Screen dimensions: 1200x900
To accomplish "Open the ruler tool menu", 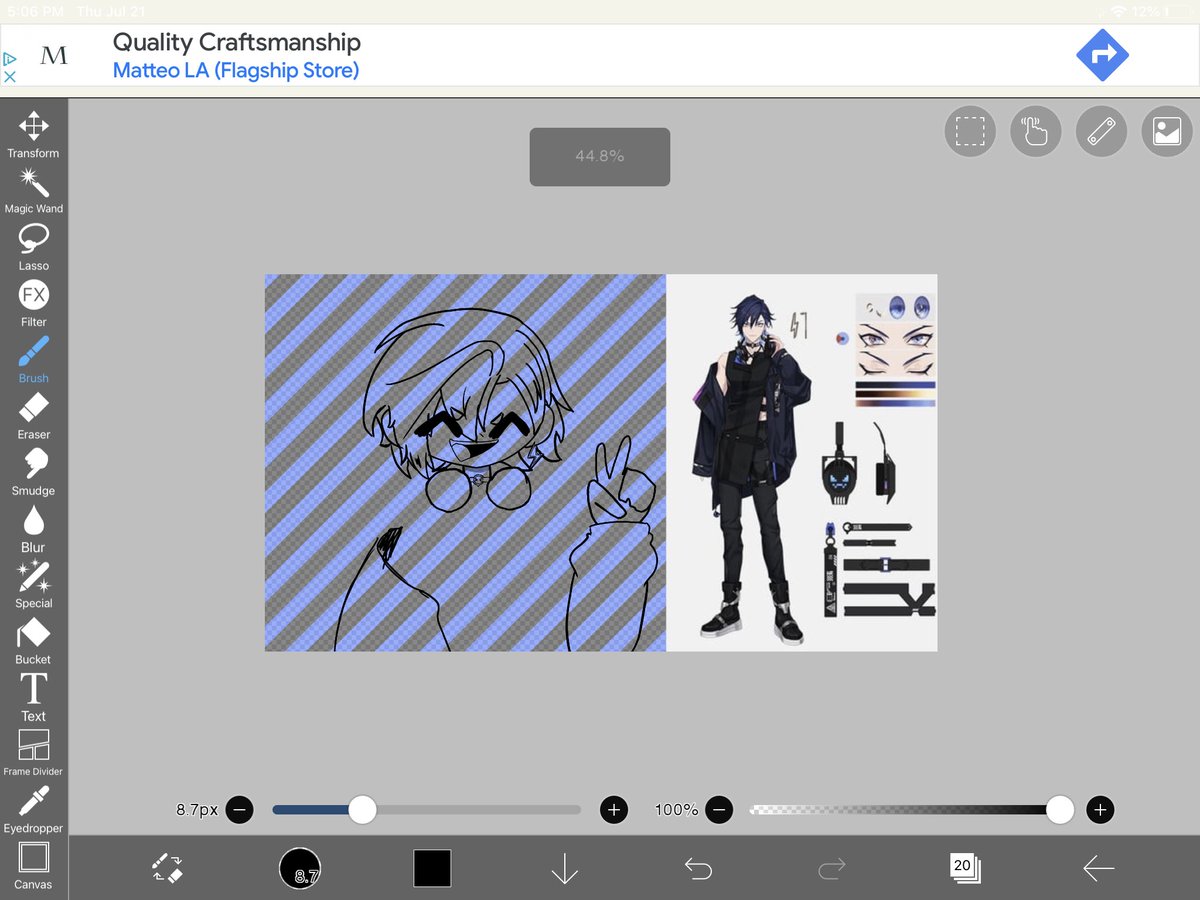I will [x=1101, y=131].
